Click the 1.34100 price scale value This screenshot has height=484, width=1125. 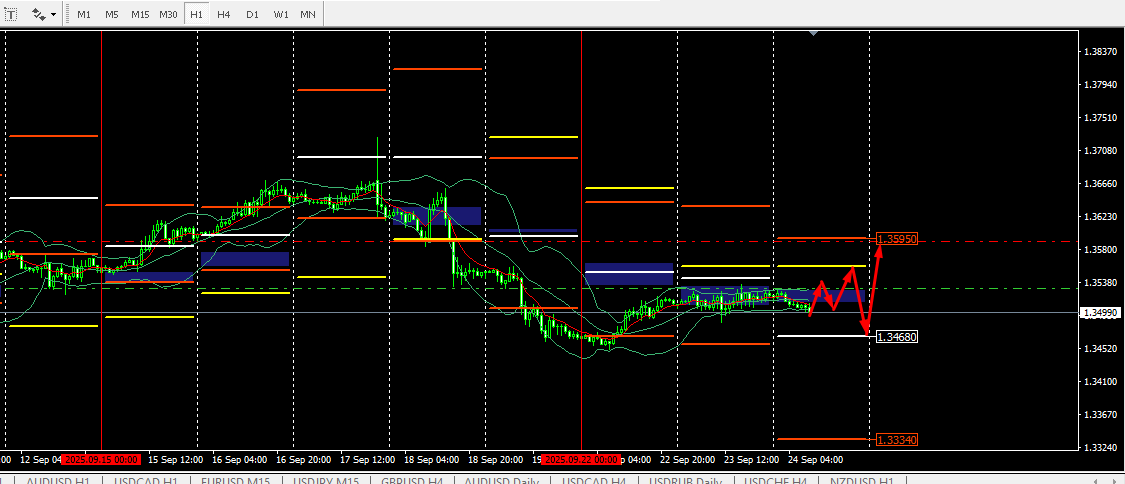coord(1101,381)
